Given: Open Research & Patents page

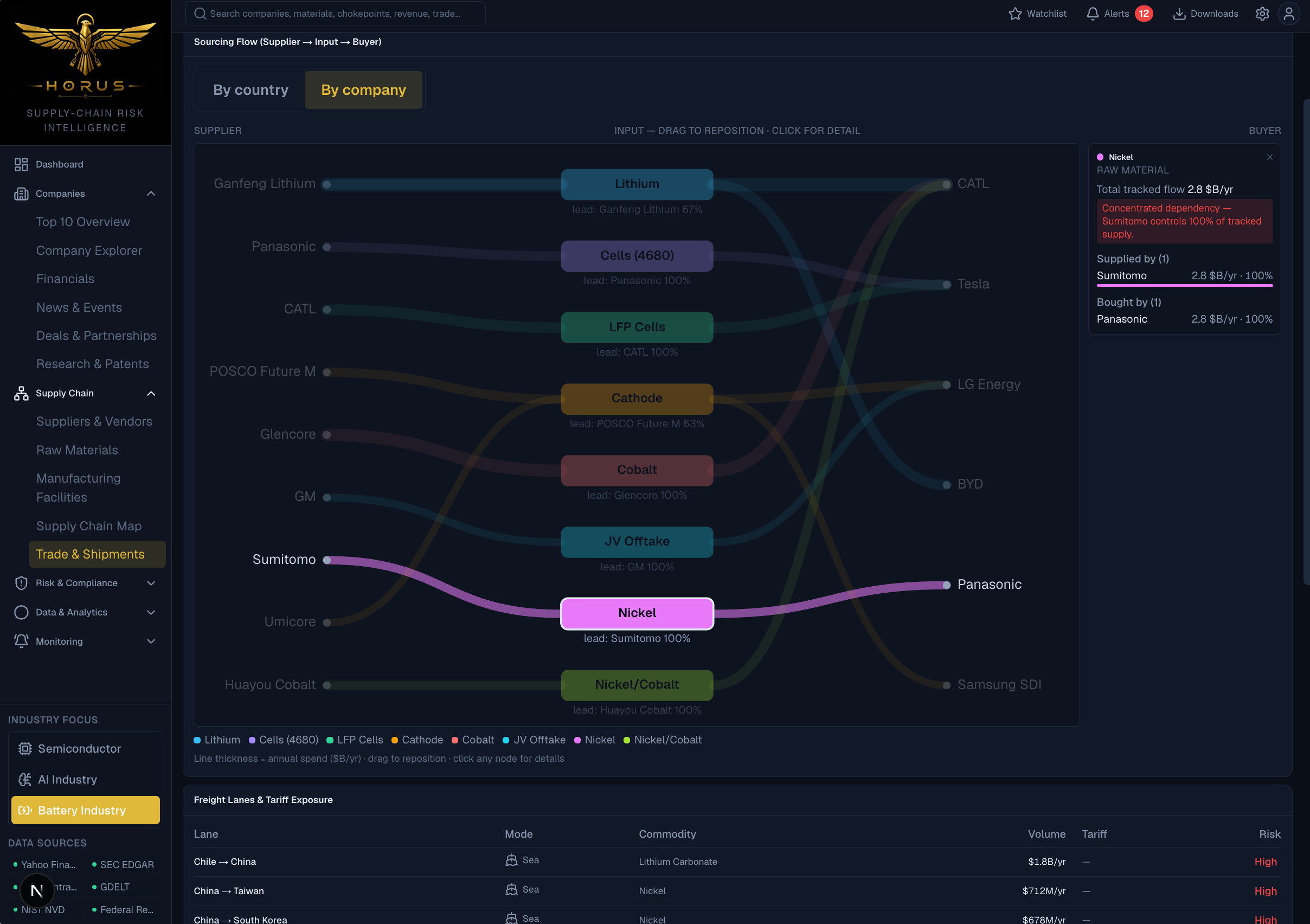Looking at the screenshot, I should [x=92, y=364].
